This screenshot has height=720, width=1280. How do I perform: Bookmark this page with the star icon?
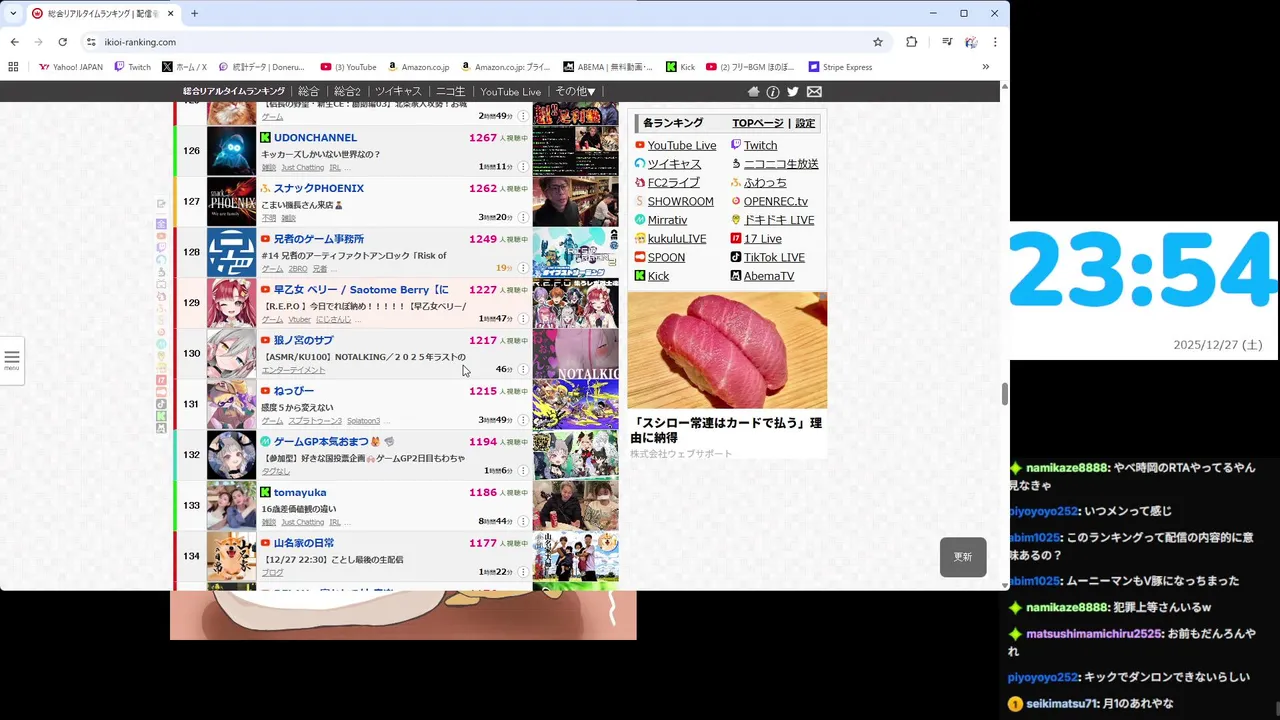tap(878, 42)
